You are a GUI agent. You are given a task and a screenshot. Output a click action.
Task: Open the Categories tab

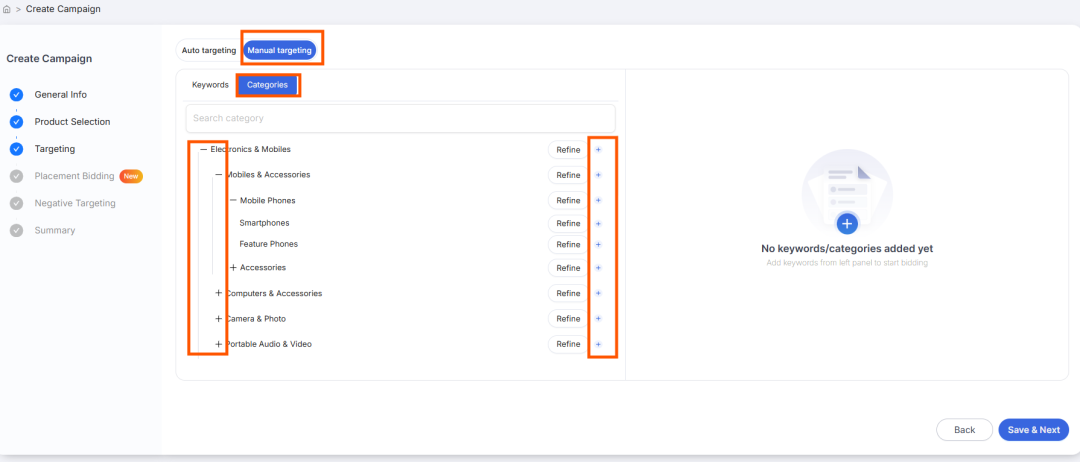point(267,85)
